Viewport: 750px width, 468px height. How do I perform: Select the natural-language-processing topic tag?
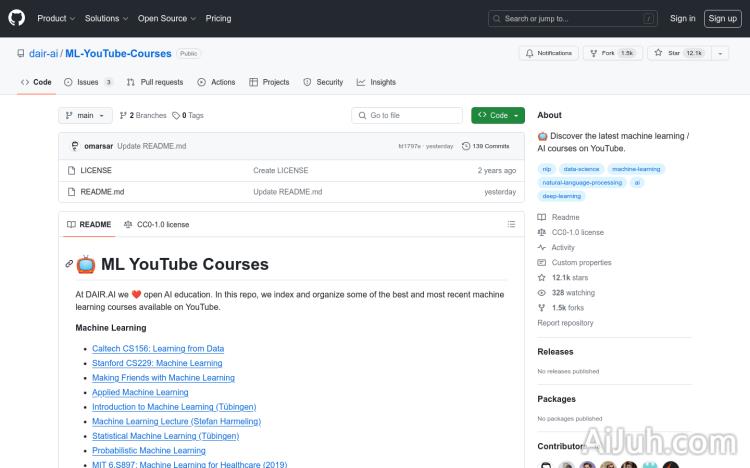[582, 182]
